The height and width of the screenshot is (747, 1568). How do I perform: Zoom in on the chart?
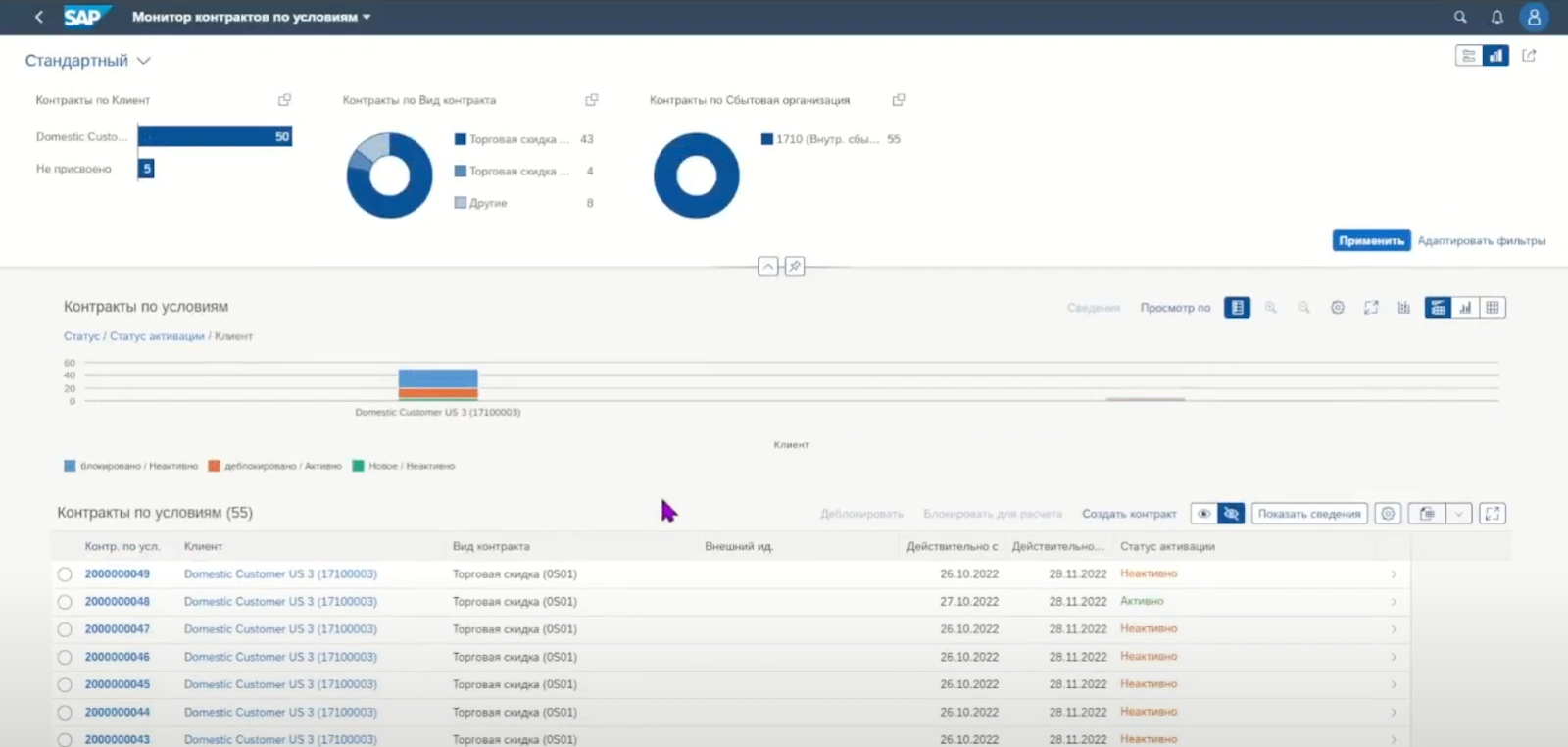click(1271, 308)
